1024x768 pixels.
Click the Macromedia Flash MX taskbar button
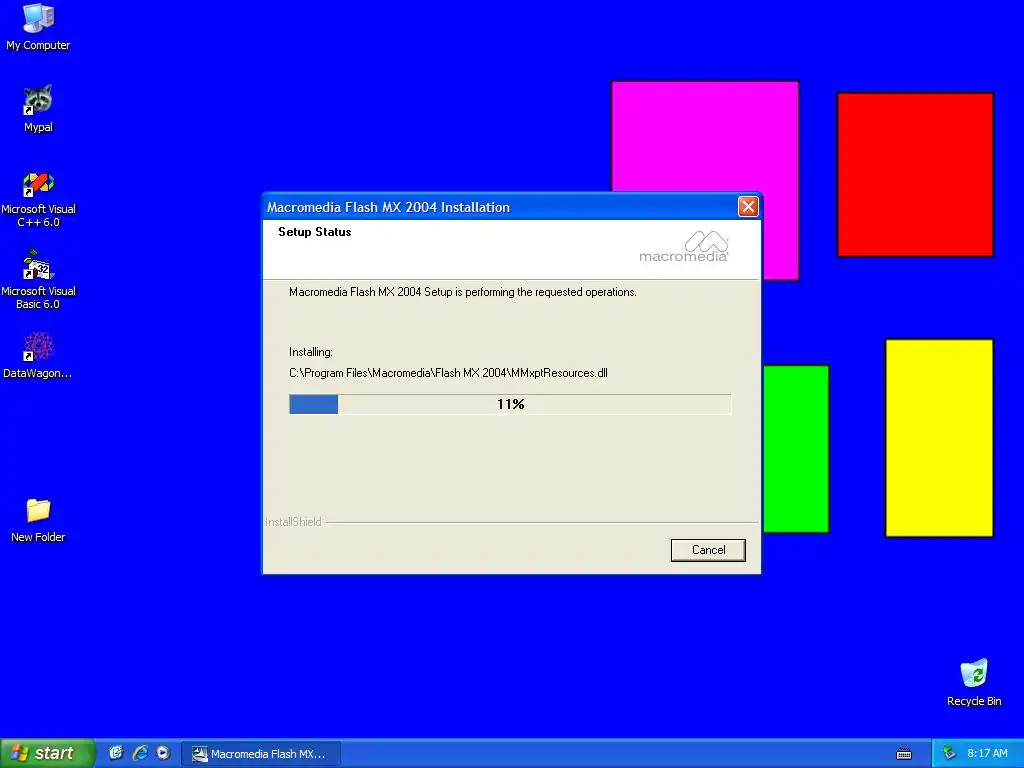point(261,754)
